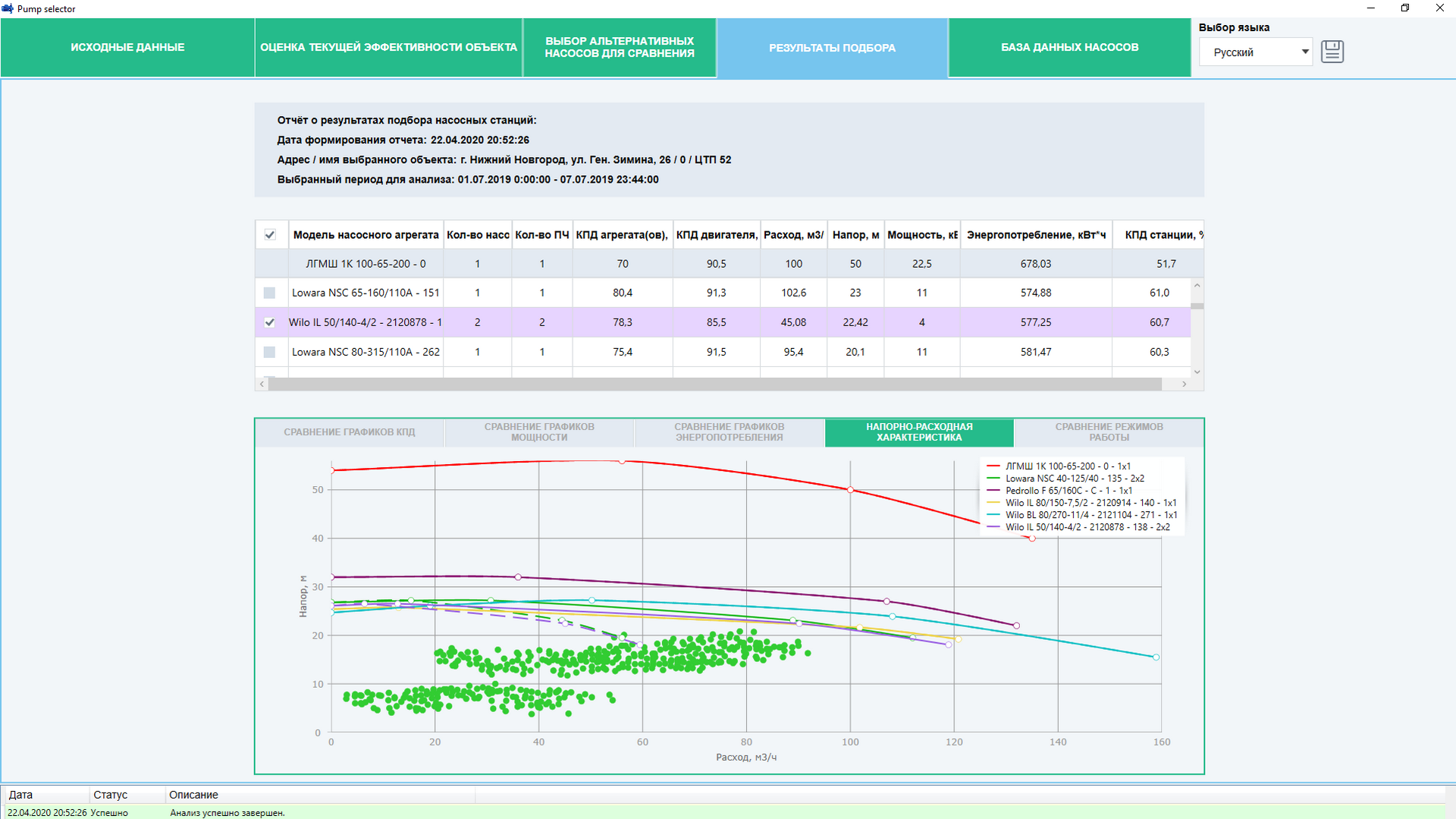Open the Русский language dropdown
Viewport: 1456px width, 819px height.
(x=1255, y=52)
